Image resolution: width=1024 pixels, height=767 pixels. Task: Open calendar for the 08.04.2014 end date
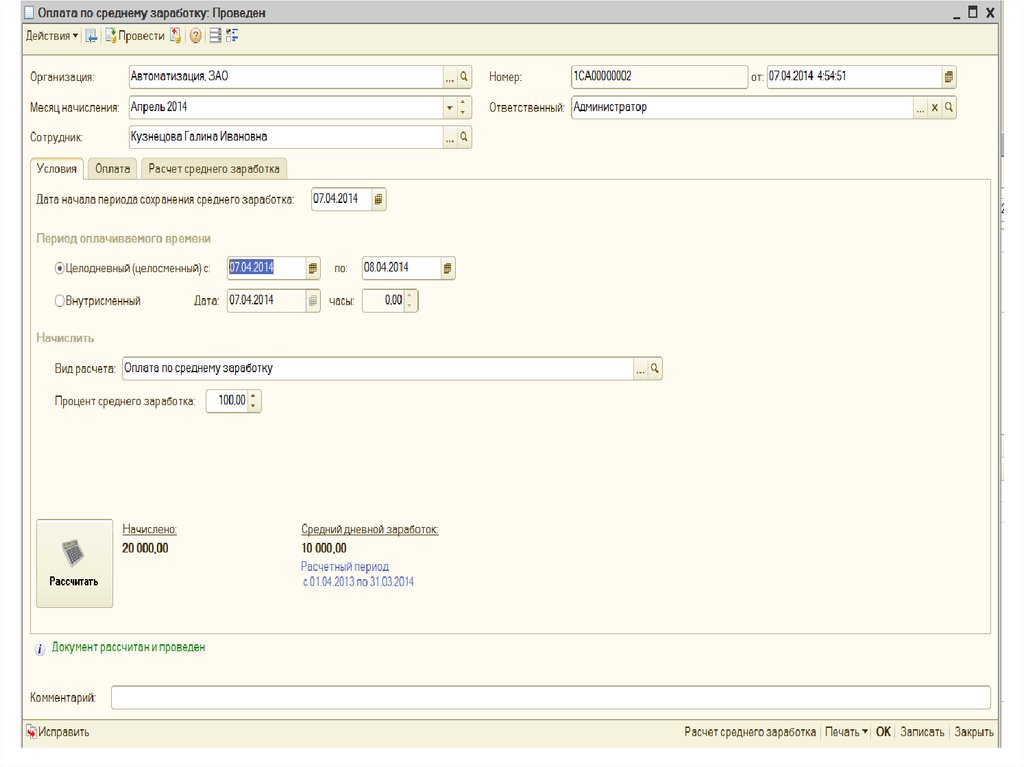447,268
